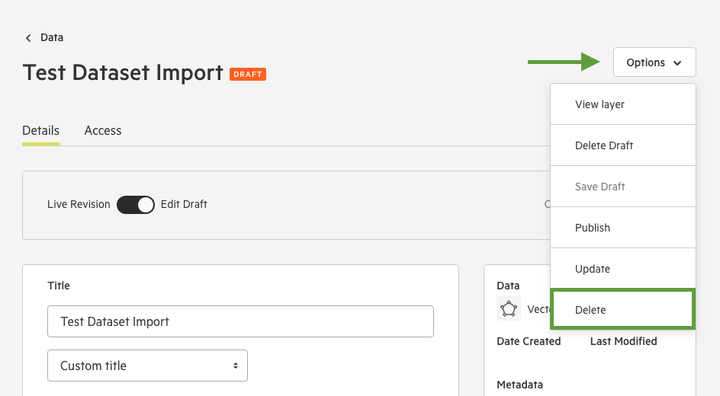
Task: Expand the Custom title dropdown
Action: [147, 366]
